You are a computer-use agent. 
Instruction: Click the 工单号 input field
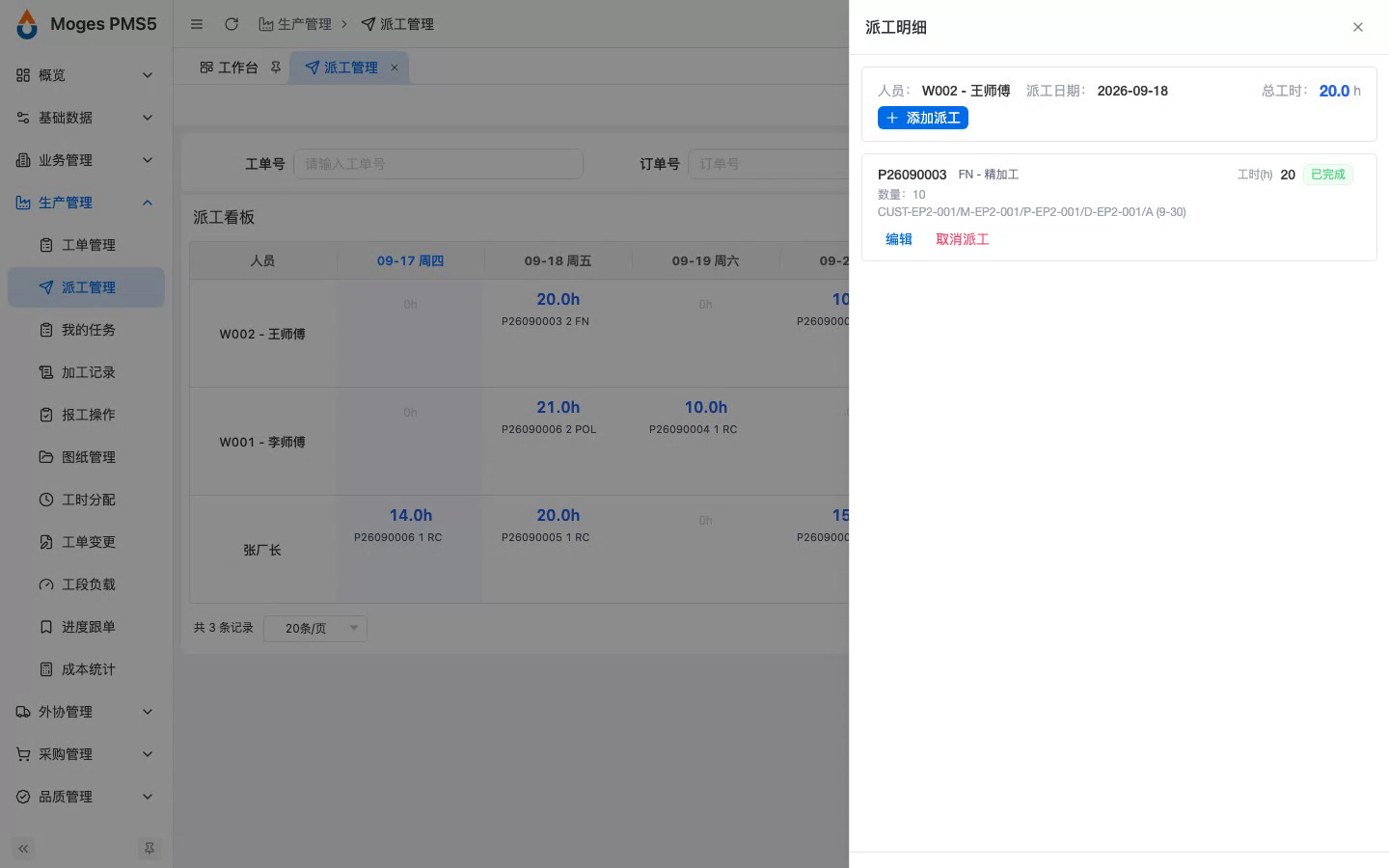click(x=438, y=164)
